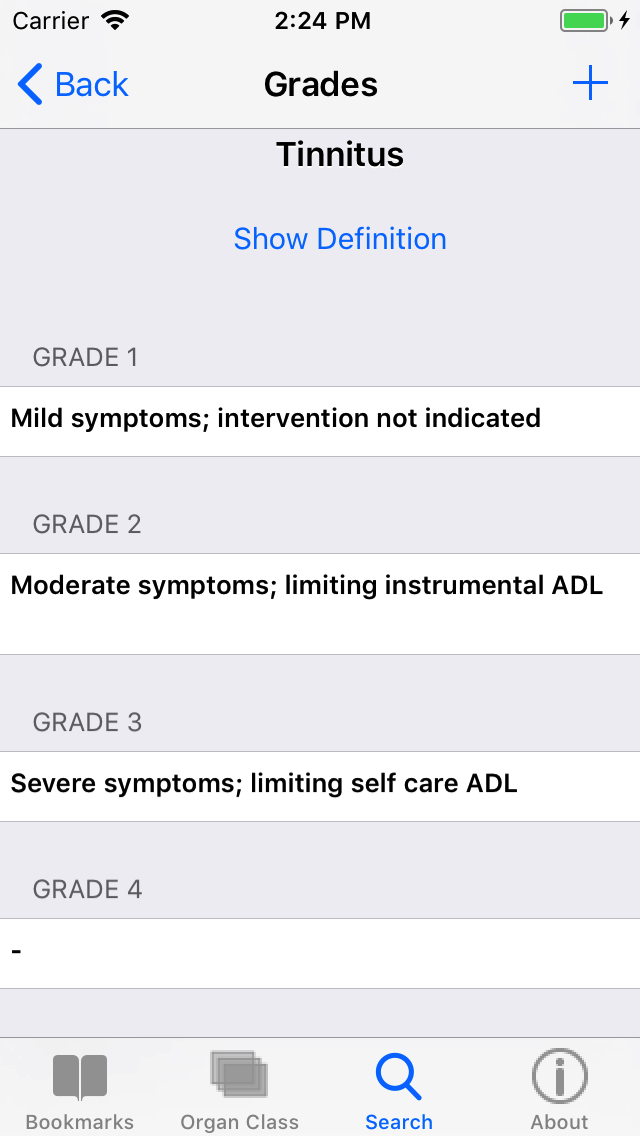Tap the 2:24 PM status bar clock
Viewport: 640px width, 1136px height.
[x=322, y=21]
